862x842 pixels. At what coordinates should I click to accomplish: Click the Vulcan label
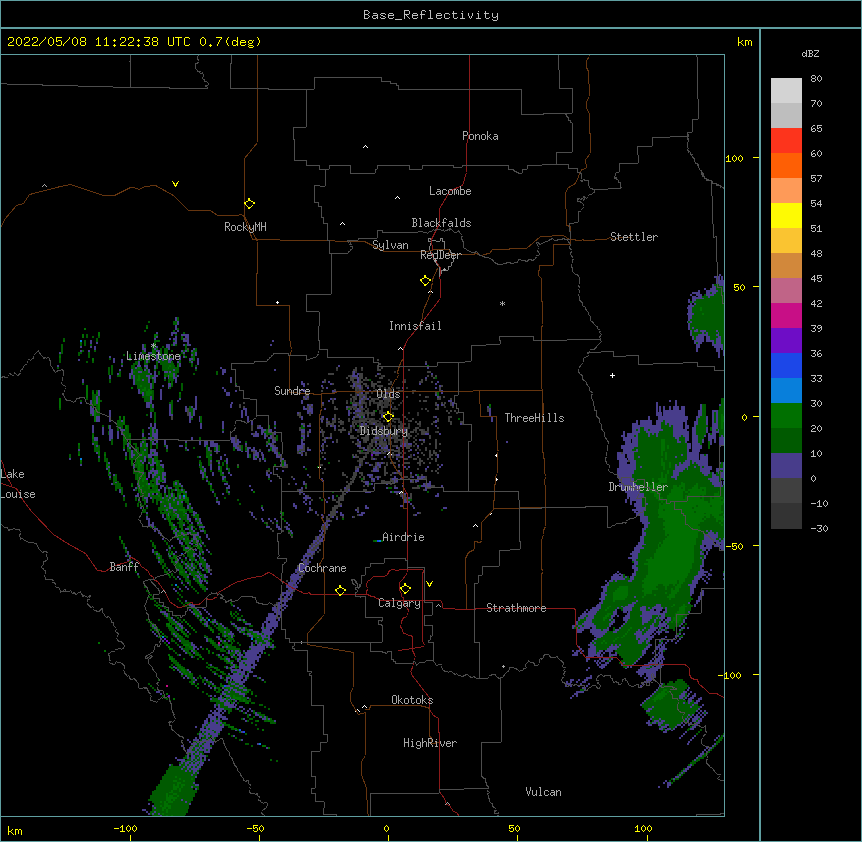tap(543, 792)
